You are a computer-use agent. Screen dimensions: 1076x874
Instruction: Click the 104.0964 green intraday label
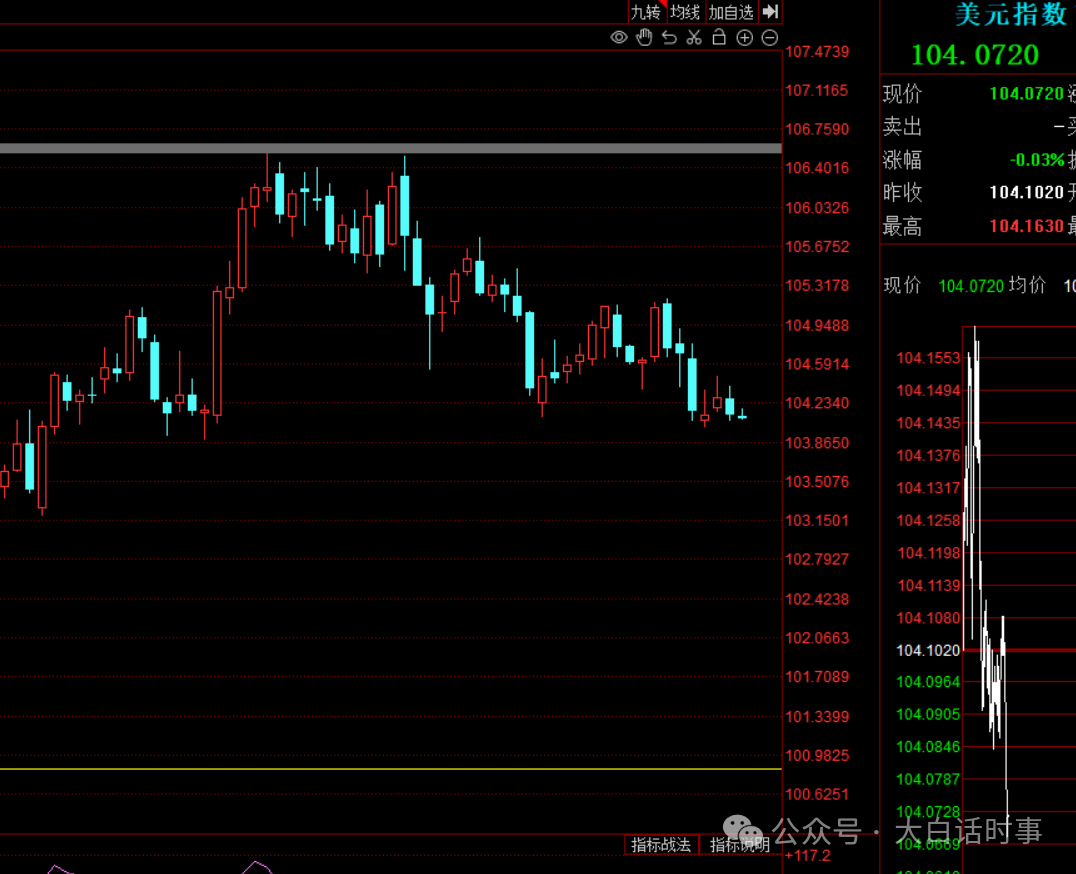click(x=928, y=681)
